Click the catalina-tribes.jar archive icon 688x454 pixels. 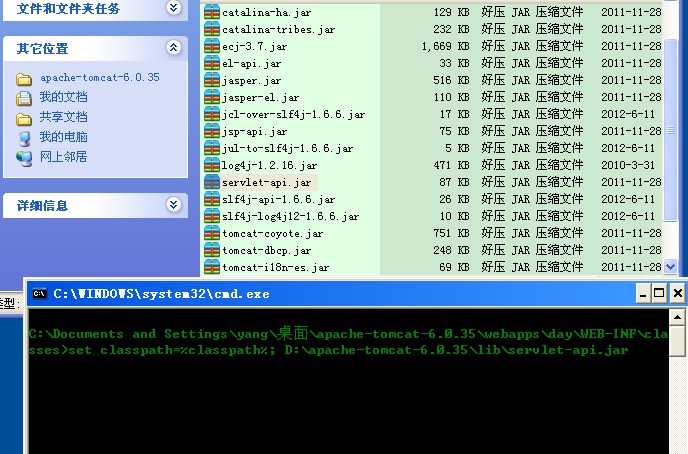pos(212,29)
